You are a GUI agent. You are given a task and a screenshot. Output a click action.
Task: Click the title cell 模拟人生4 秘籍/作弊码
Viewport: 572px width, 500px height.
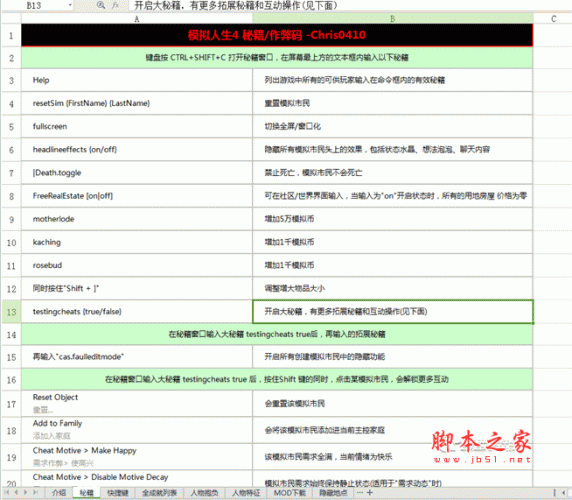click(x=277, y=35)
